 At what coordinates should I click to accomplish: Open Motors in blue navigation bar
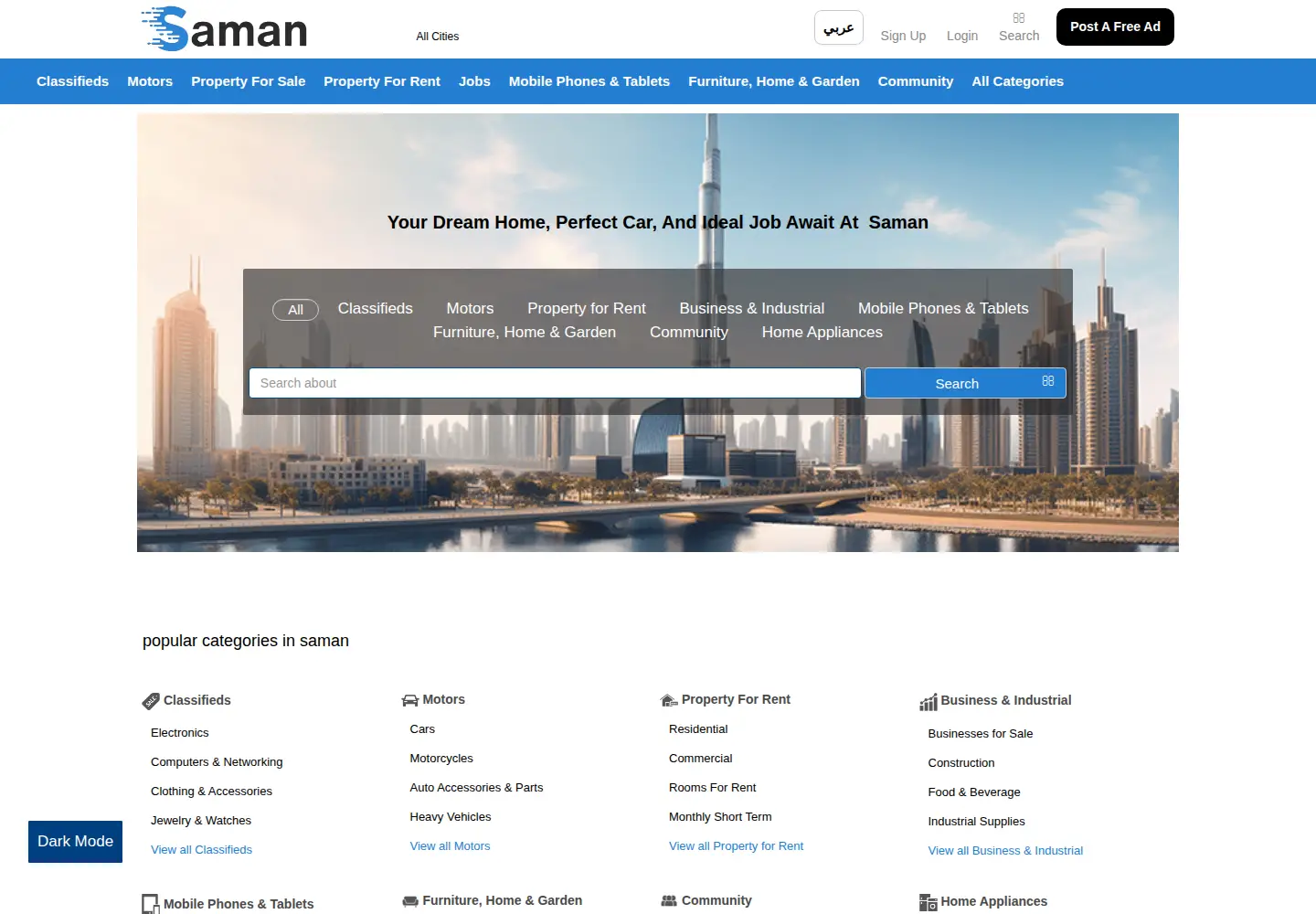point(150,81)
